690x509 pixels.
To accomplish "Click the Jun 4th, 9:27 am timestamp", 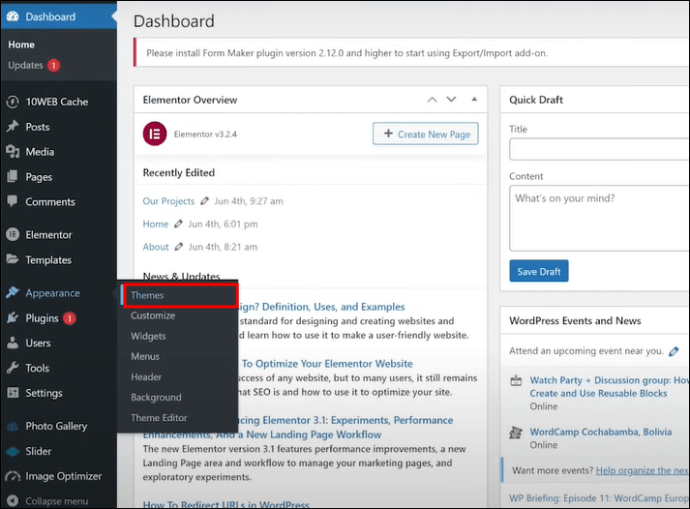I will click(x=249, y=201).
